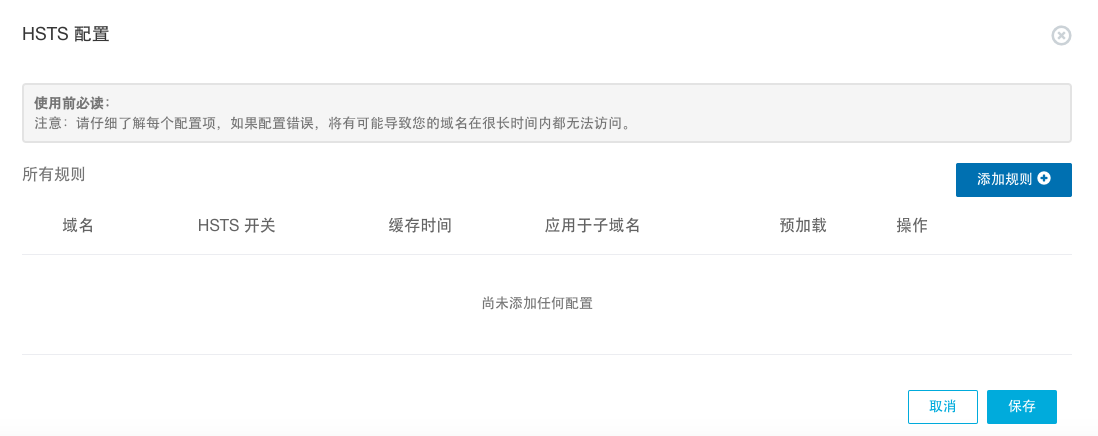Image resolution: width=1098 pixels, height=436 pixels.
Task: Close the HSTS 配置 dialog
Action: click(x=1061, y=36)
